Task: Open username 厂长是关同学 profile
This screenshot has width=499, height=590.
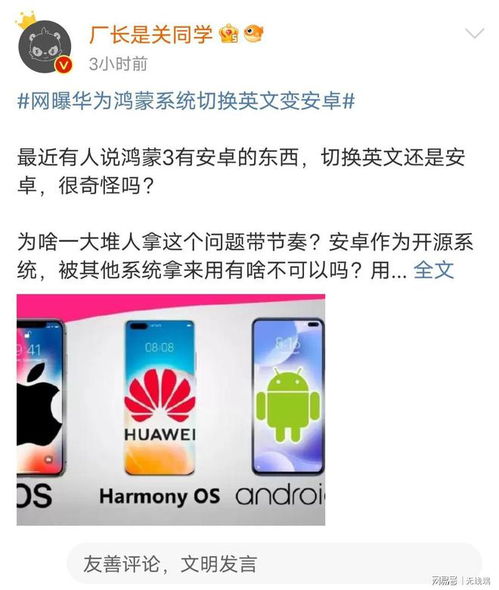Action: pos(151,35)
